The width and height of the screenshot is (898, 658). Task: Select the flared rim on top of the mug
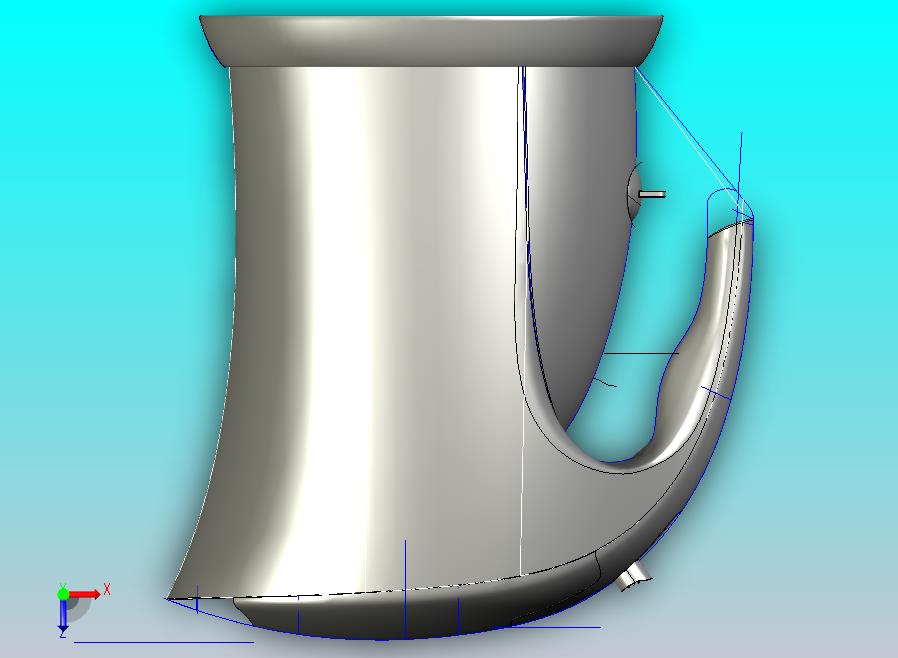[431, 41]
